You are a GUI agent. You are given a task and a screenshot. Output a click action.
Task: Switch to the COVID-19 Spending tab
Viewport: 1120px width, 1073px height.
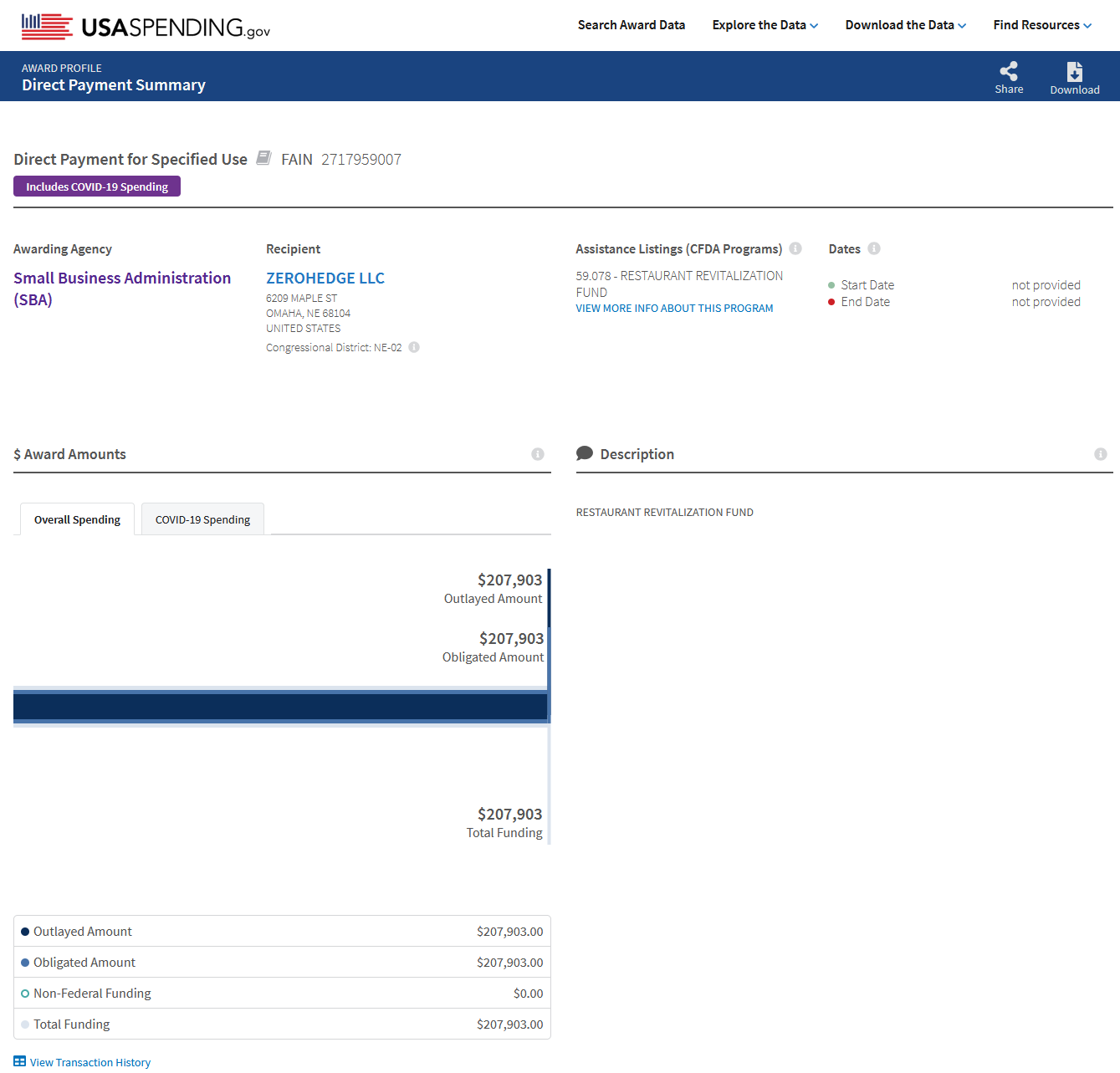pos(202,519)
